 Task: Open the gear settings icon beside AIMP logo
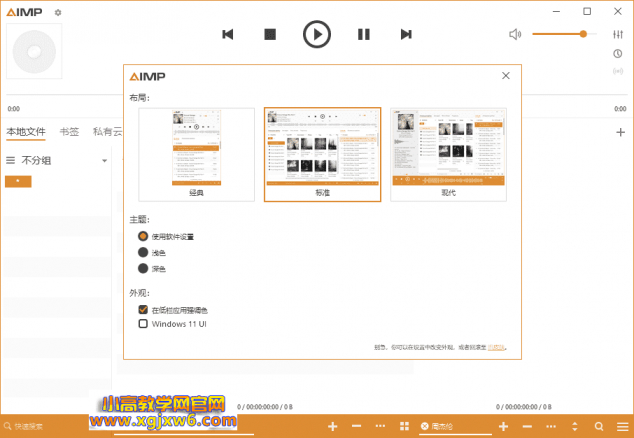[58, 13]
